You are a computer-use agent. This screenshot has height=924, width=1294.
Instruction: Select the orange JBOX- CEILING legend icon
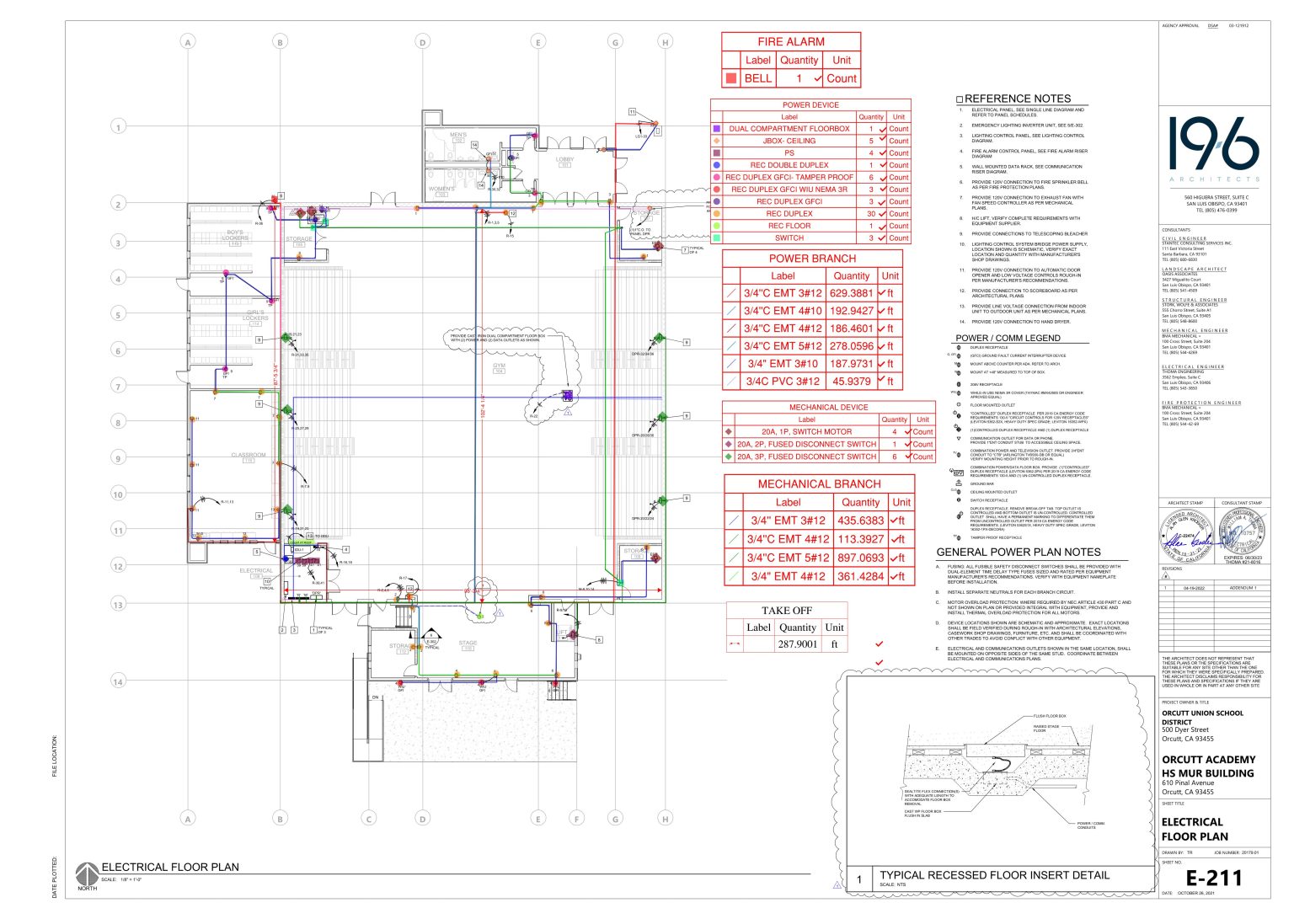point(718,141)
